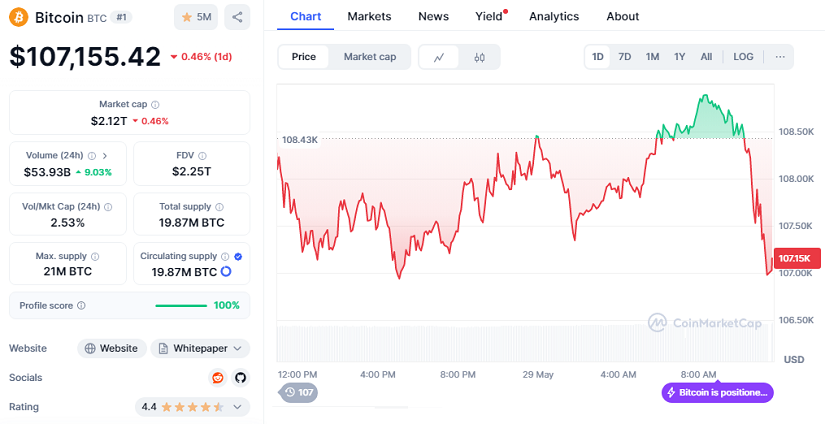Image resolution: width=825 pixels, height=424 pixels.
Task: Click the 0.46% (1d) price change indicator
Action: click(201, 57)
